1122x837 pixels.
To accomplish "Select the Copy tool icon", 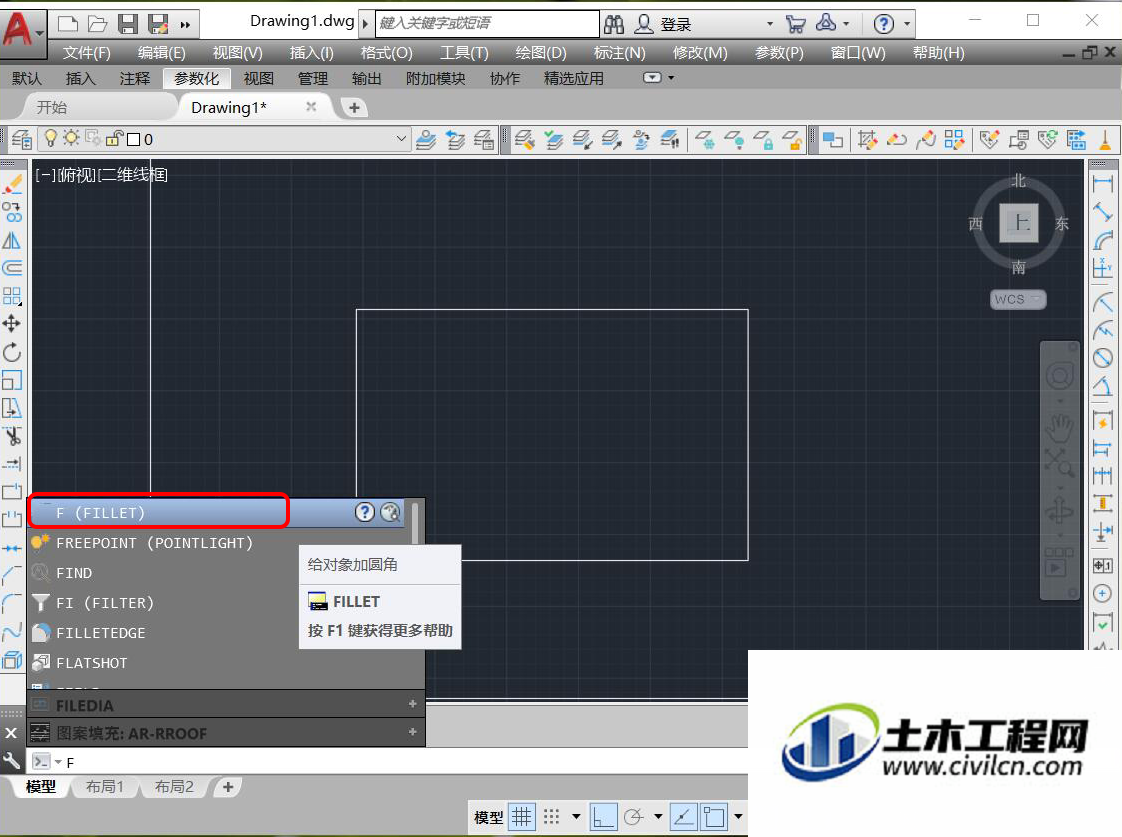I will 12,212.
